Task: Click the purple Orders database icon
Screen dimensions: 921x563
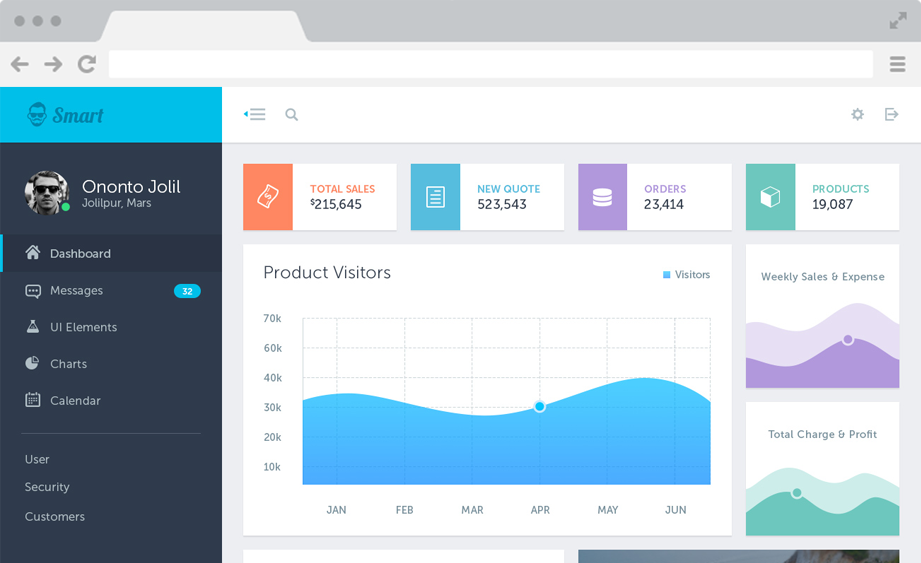Action: click(x=602, y=197)
